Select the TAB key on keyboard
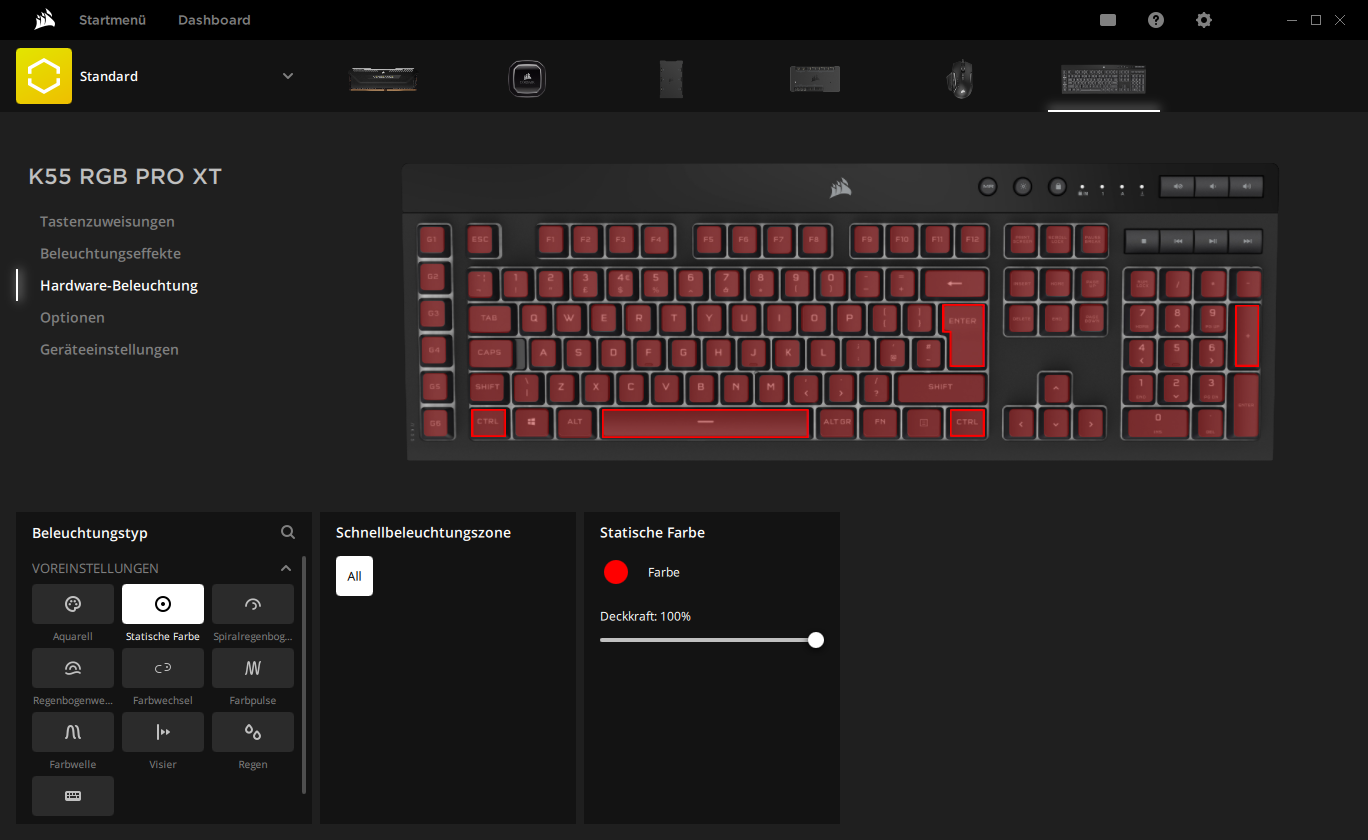 [x=489, y=319]
